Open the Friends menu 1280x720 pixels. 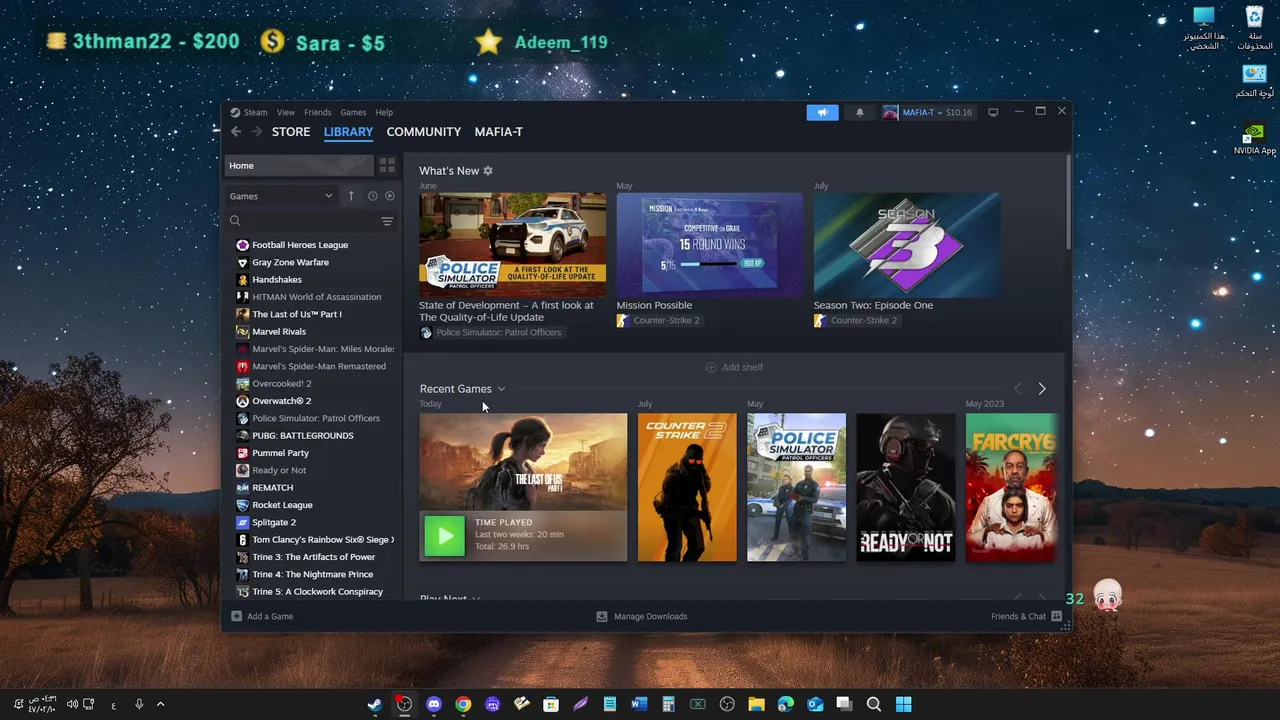tap(317, 112)
